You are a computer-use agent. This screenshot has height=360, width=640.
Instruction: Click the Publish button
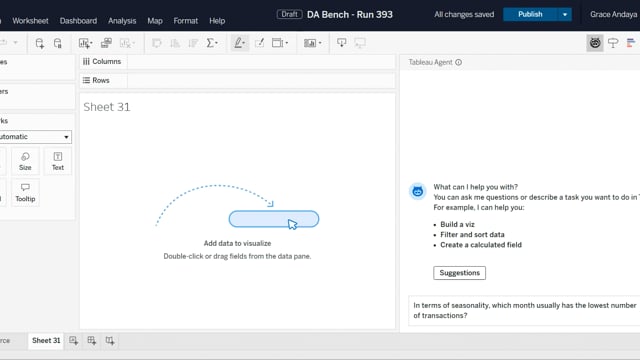click(x=530, y=14)
